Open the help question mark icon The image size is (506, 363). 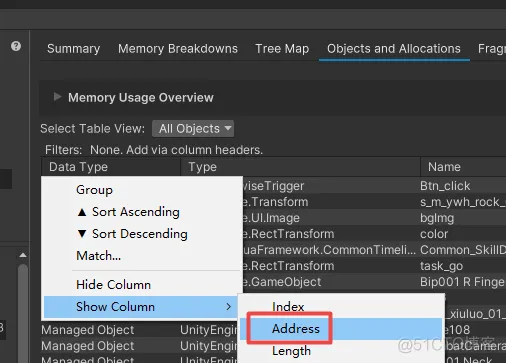(16, 46)
